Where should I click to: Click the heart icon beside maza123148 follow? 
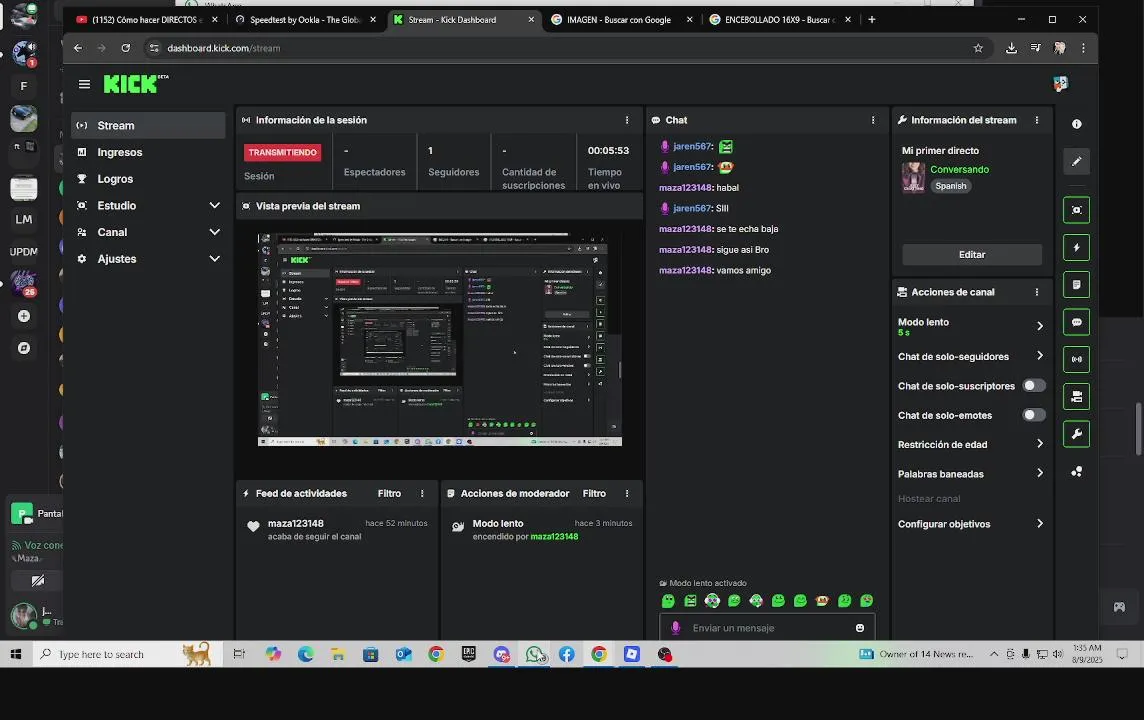tap(253, 527)
